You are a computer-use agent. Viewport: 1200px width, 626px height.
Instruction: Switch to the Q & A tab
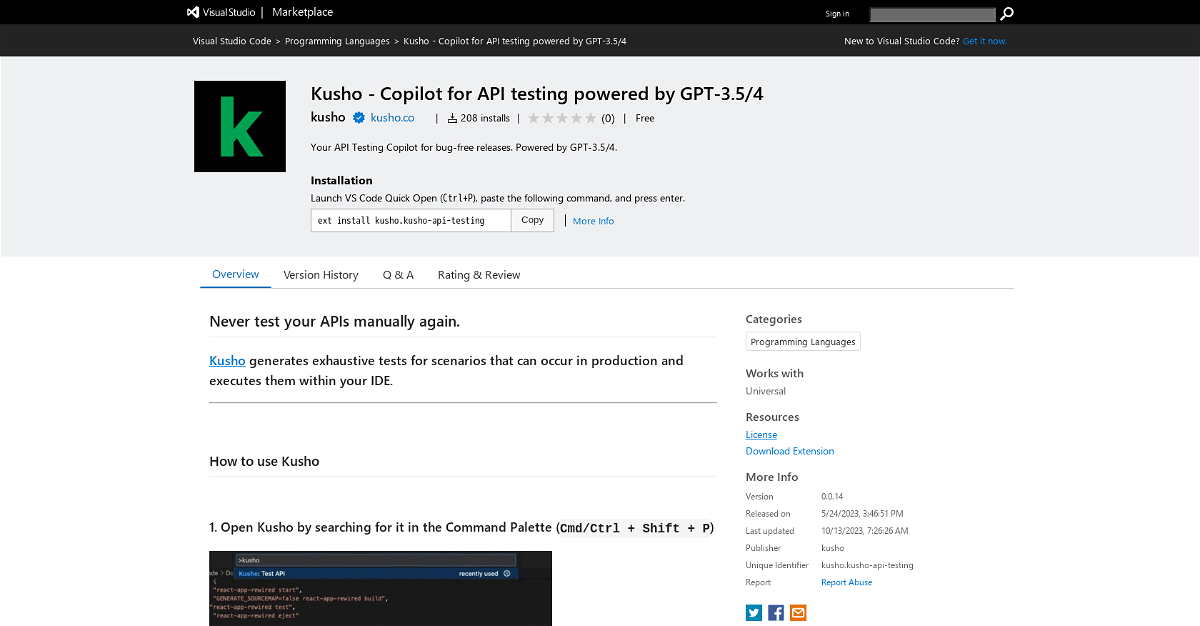(398, 275)
